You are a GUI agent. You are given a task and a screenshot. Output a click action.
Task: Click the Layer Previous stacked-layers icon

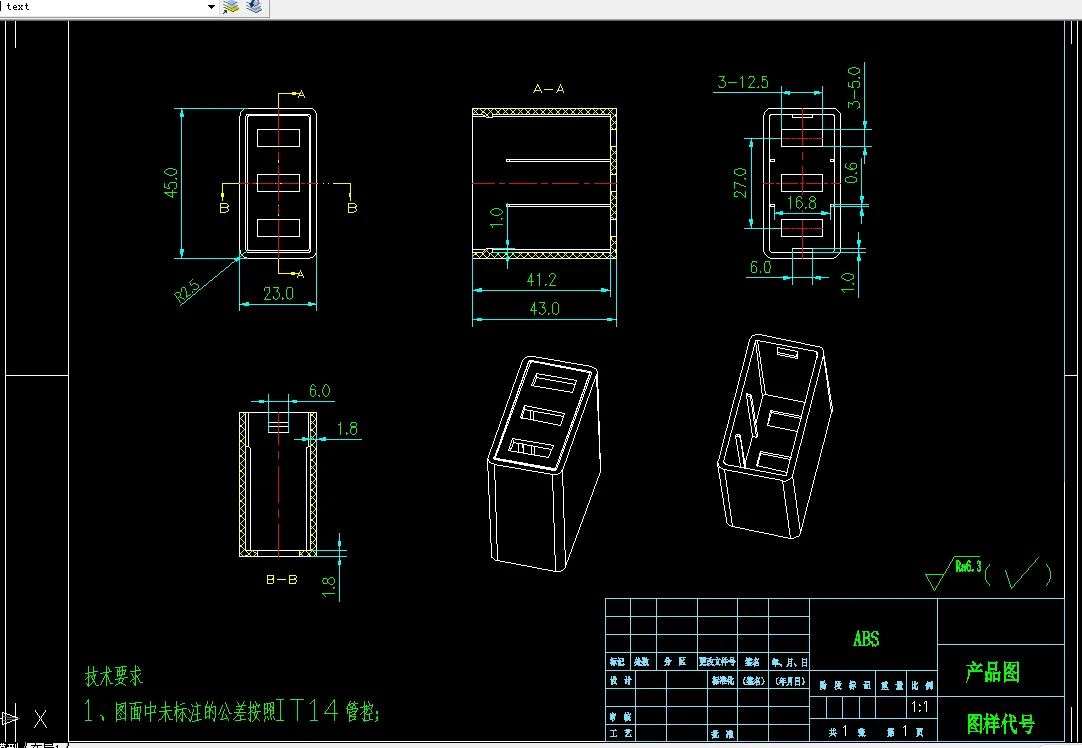pos(254,7)
